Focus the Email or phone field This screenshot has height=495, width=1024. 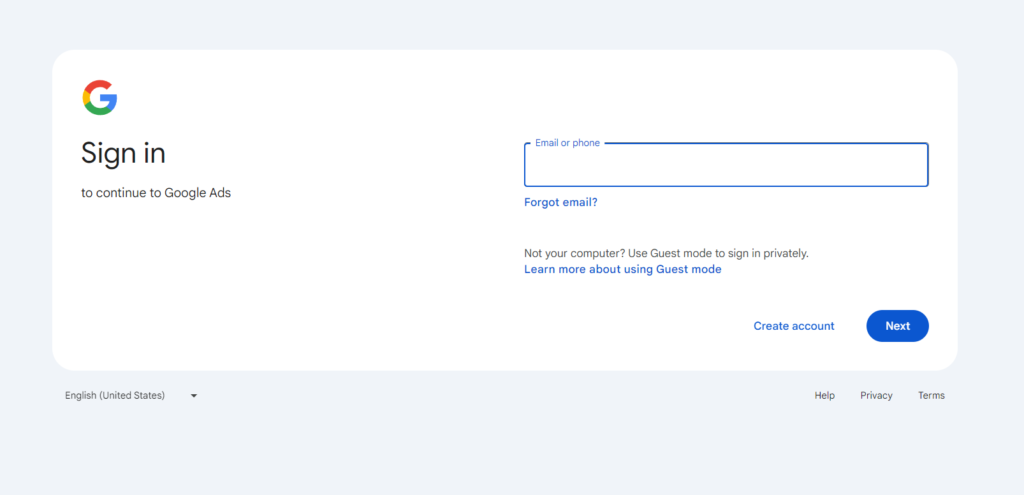(726, 165)
